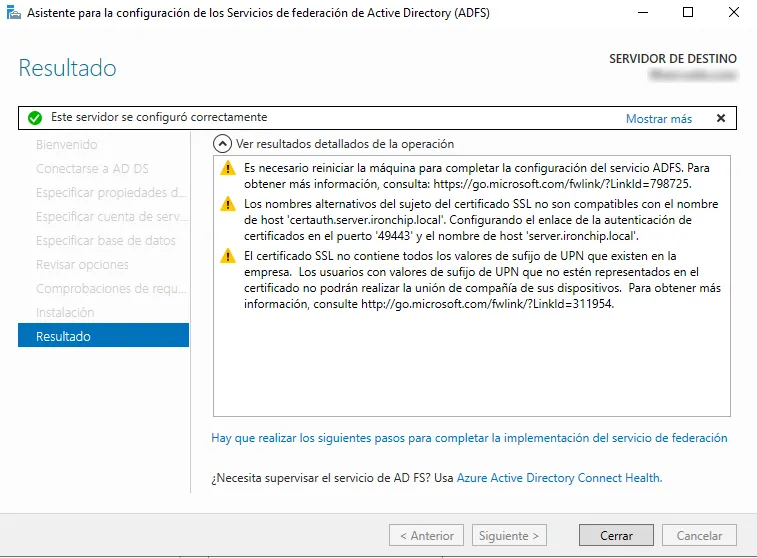Select the Especificar cuenta de servicio step
Image resolution: width=757 pixels, height=558 pixels.
click(x=112, y=217)
